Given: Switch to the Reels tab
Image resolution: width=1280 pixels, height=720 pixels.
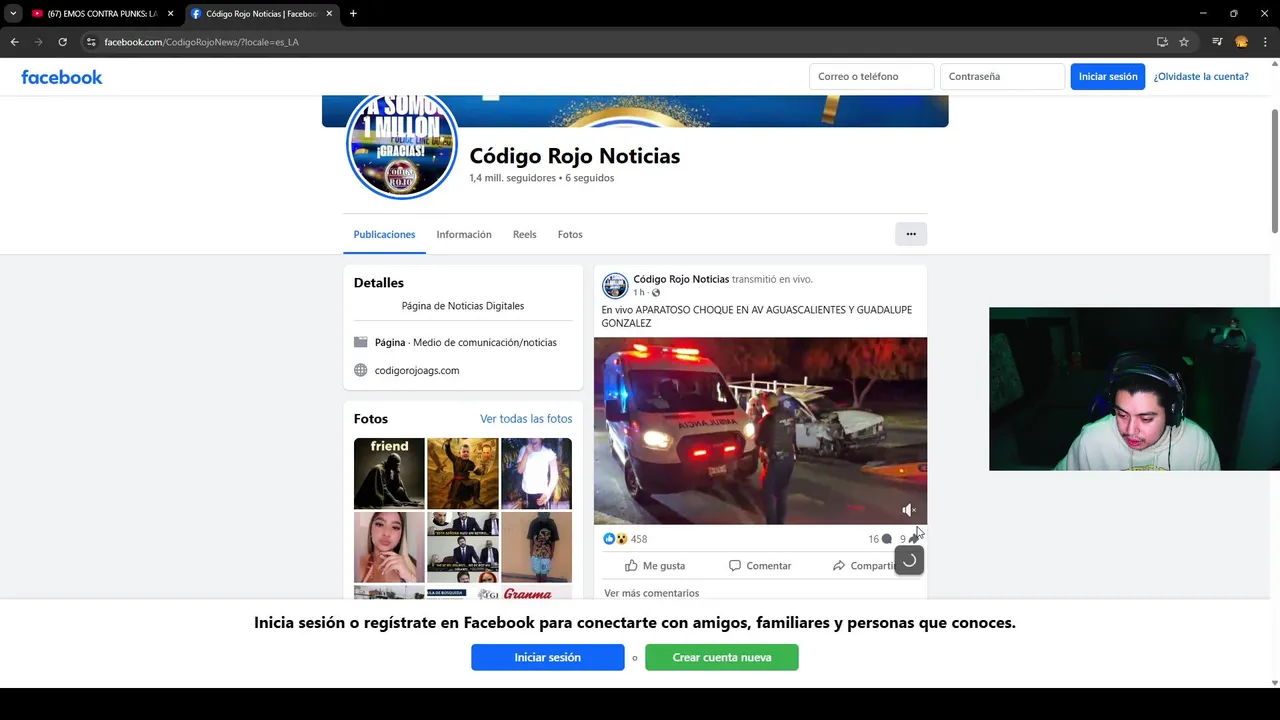Looking at the screenshot, I should point(525,234).
